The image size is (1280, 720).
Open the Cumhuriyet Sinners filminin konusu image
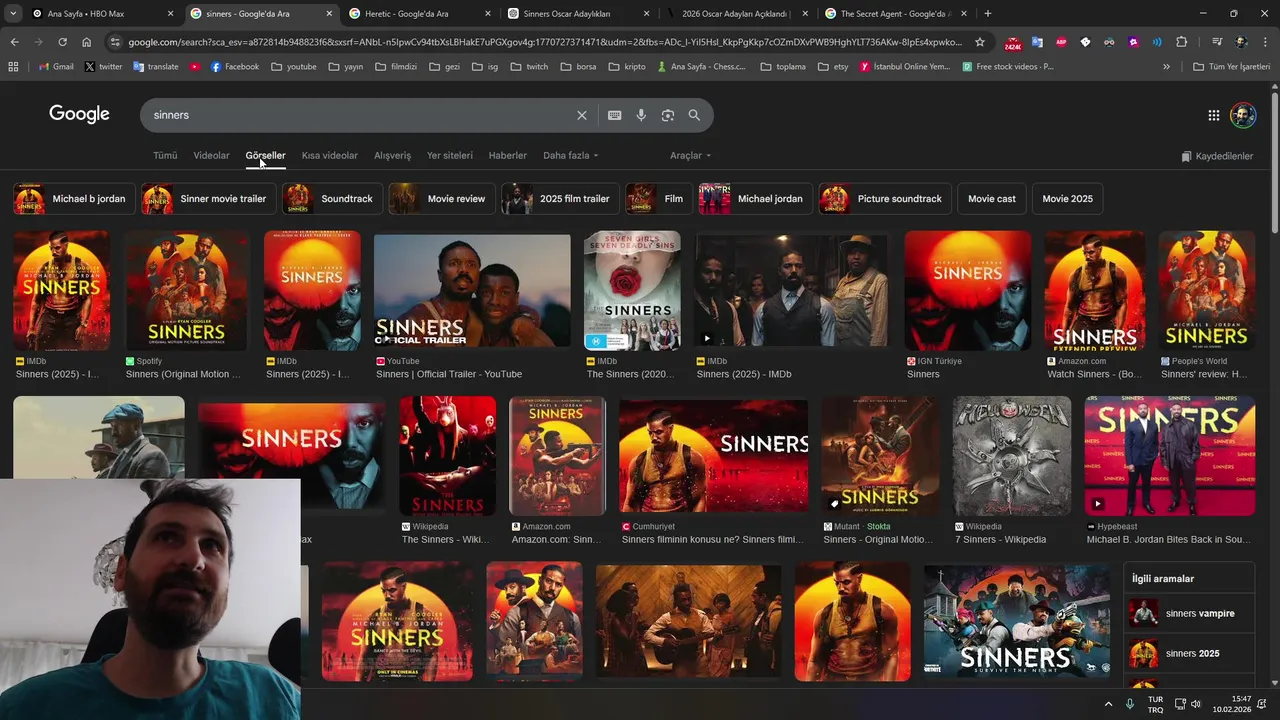(713, 456)
